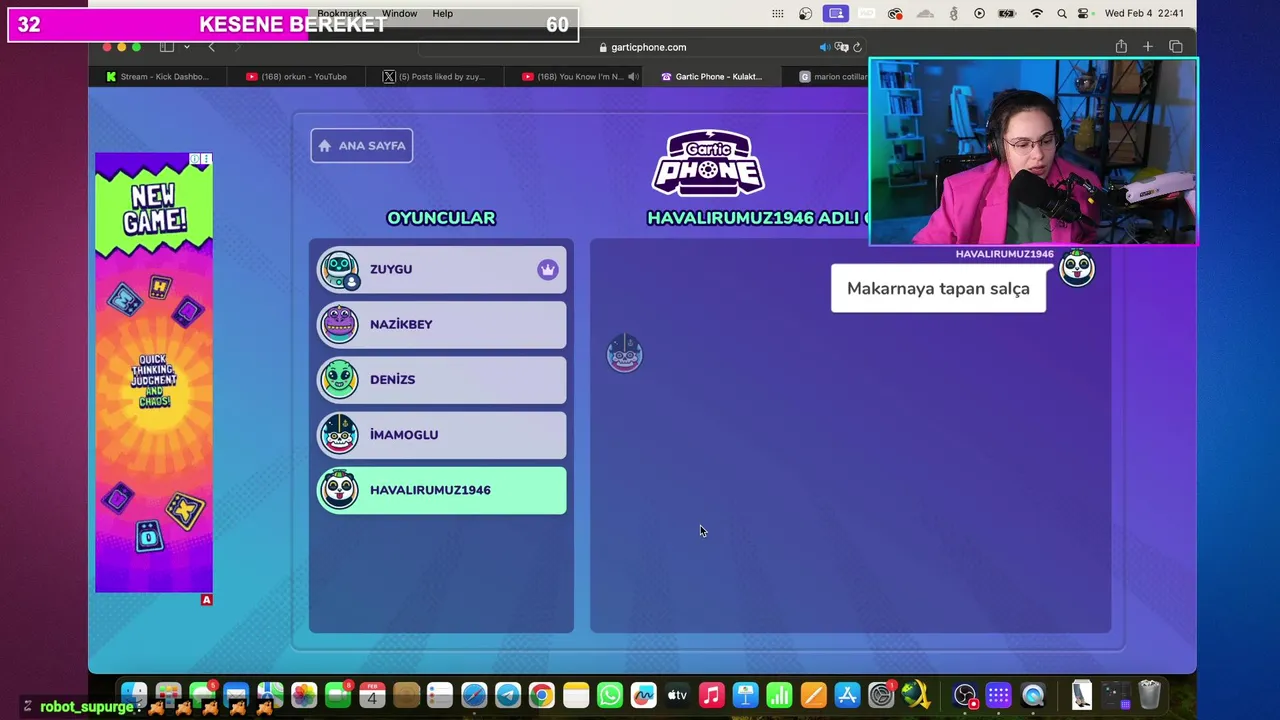This screenshot has height=720, width=1280.
Task: Open Pages from the Dock
Action: (814, 695)
